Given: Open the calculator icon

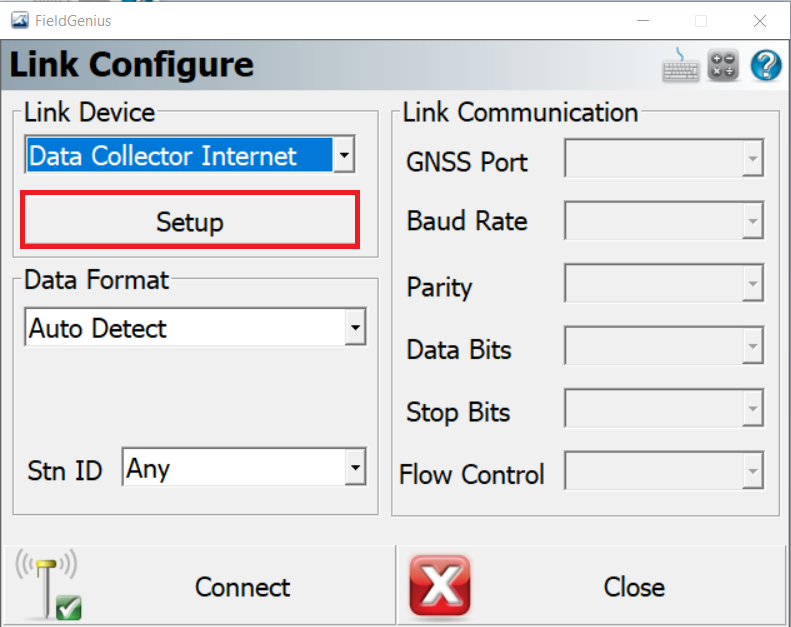Looking at the screenshot, I should 723,65.
